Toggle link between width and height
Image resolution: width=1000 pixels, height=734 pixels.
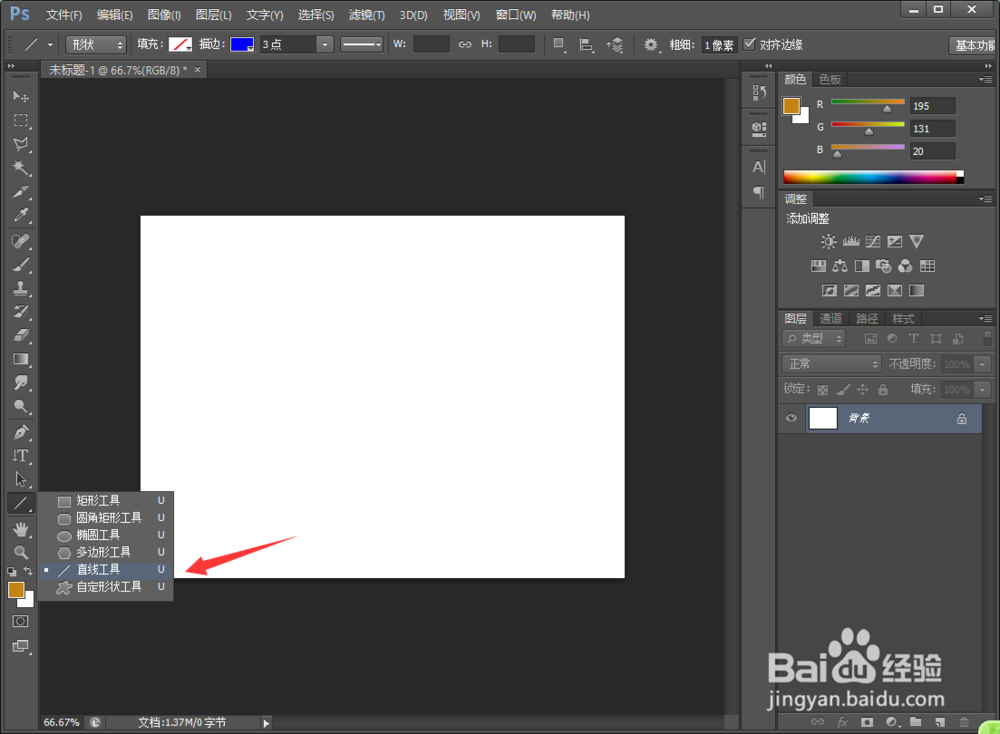[465, 44]
